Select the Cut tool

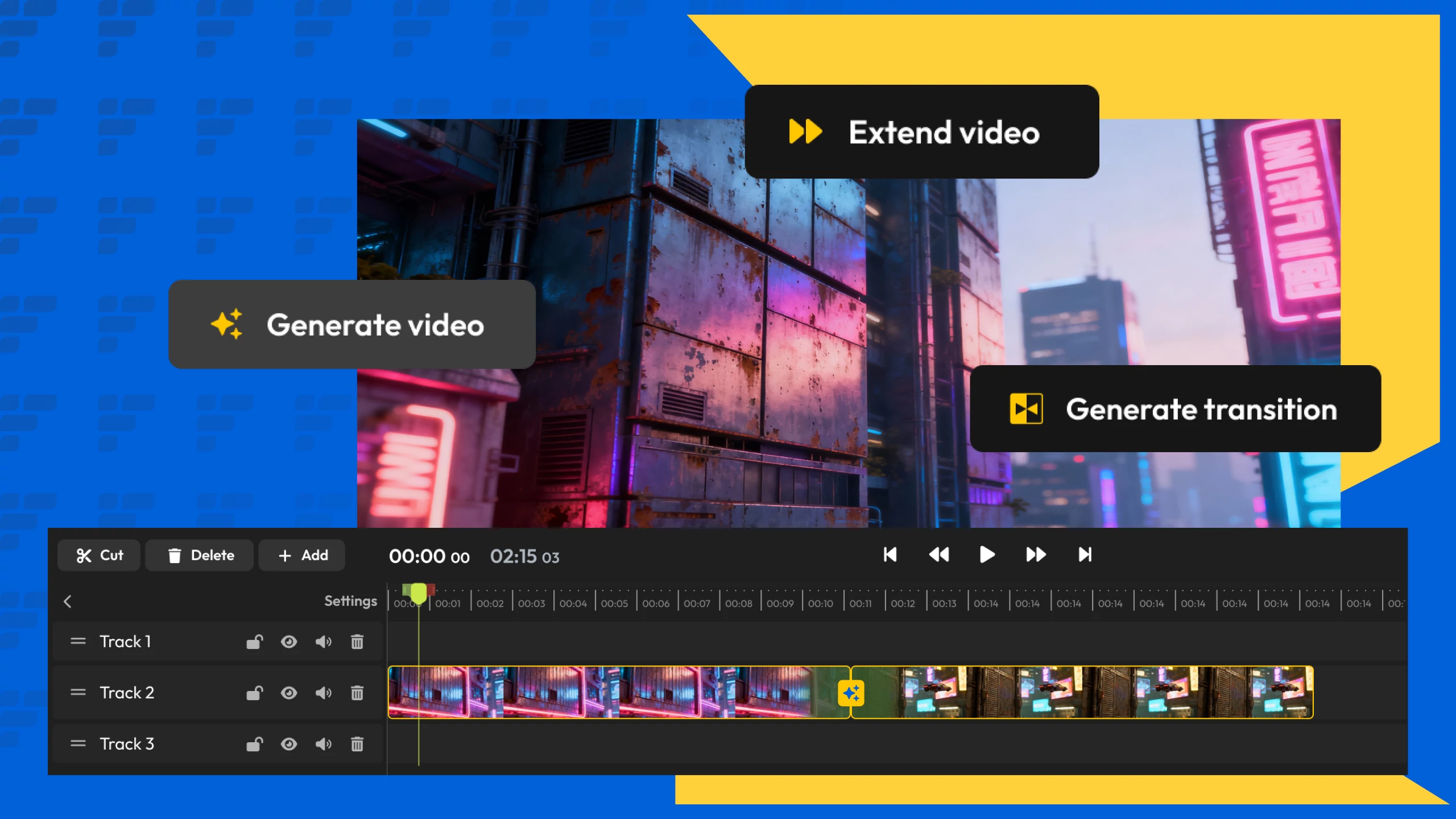tap(98, 555)
